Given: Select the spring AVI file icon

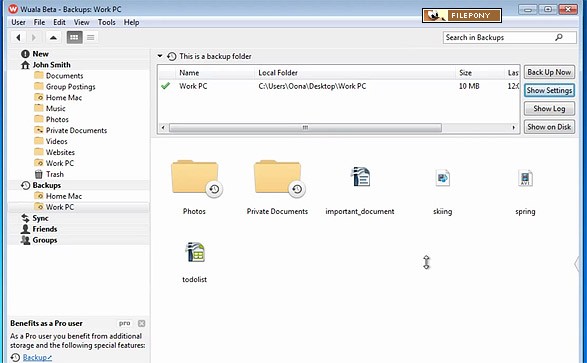Looking at the screenshot, I should [x=525, y=178].
